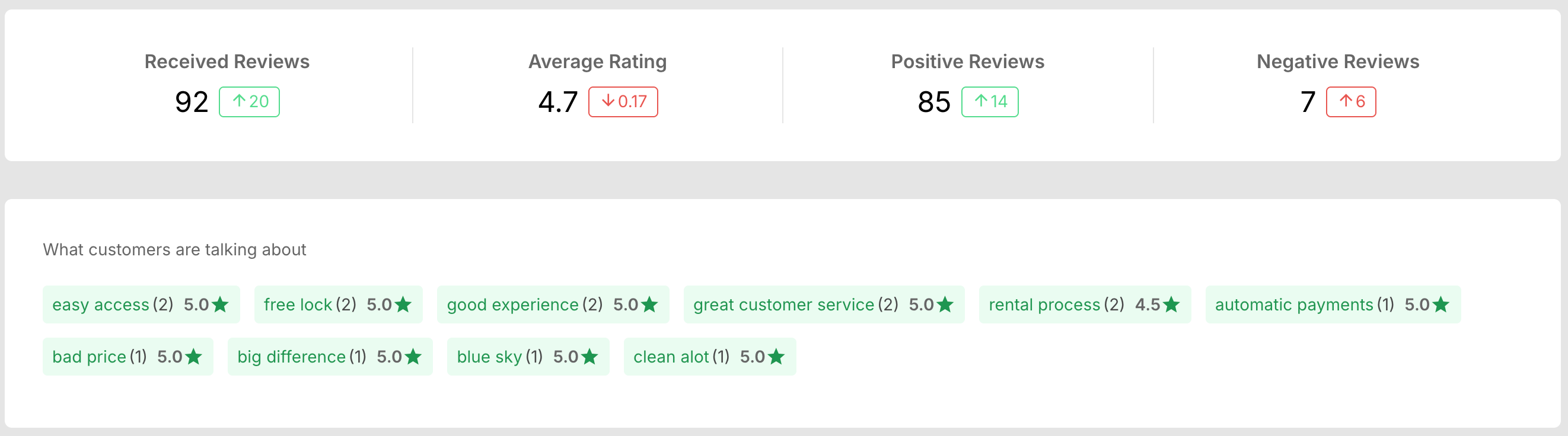The height and width of the screenshot is (436, 1568).
Task: Open the great customer service topic tag
Action: coord(823,304)
